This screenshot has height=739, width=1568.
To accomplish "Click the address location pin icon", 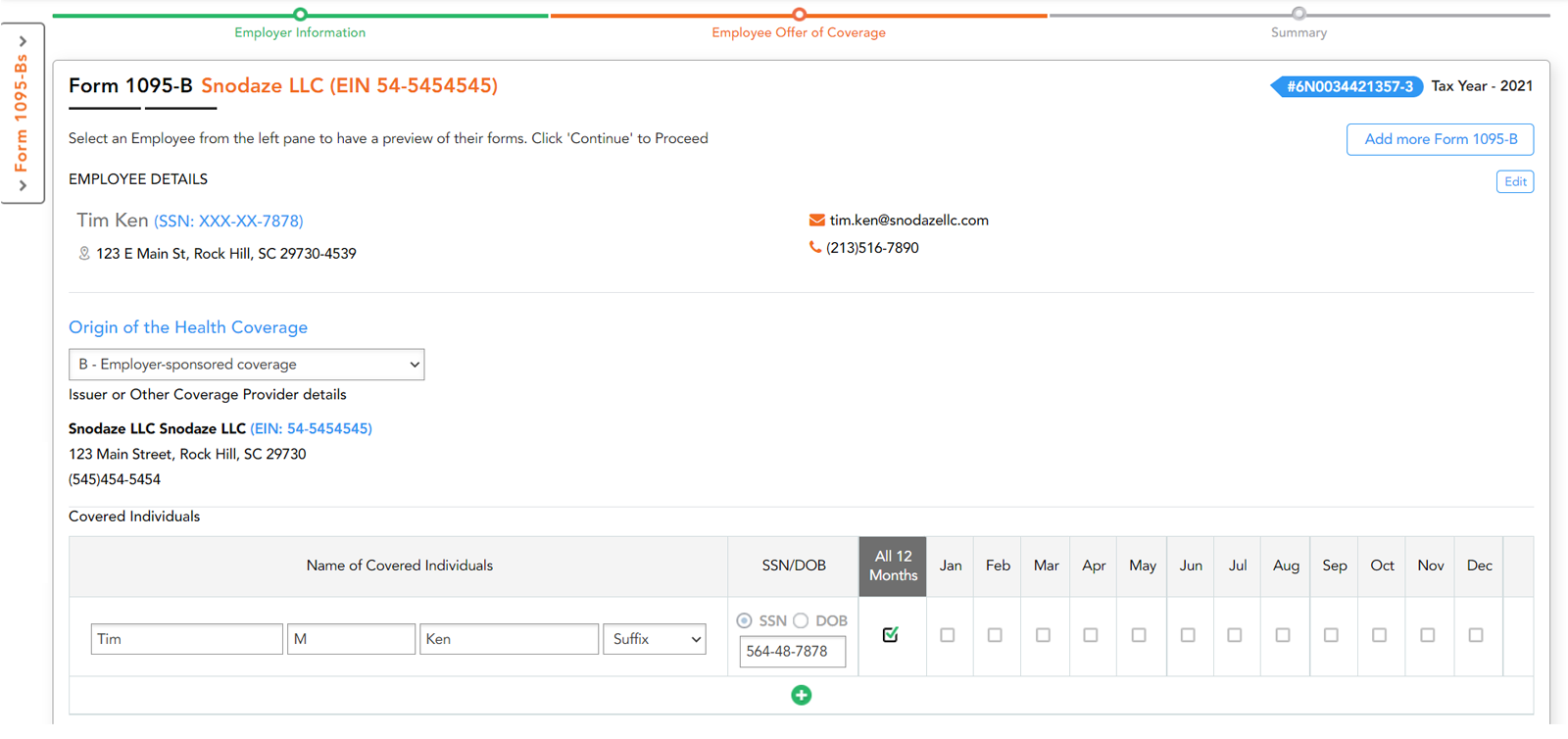I will coord(84,254).
